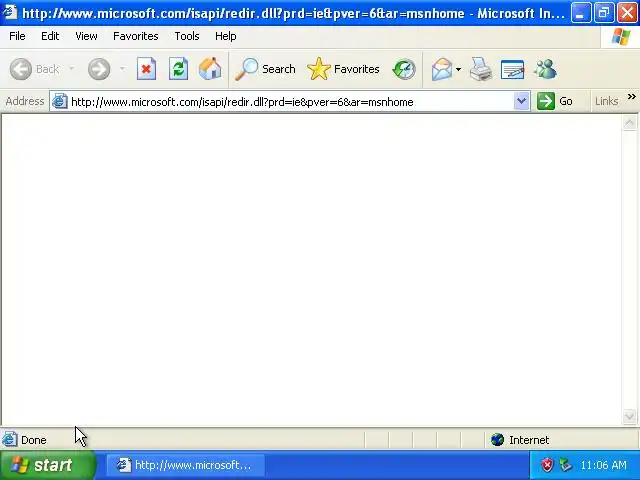Refresh the page with green arrows icon
Screen dimensions: 640x480
(x=178, y=69)
